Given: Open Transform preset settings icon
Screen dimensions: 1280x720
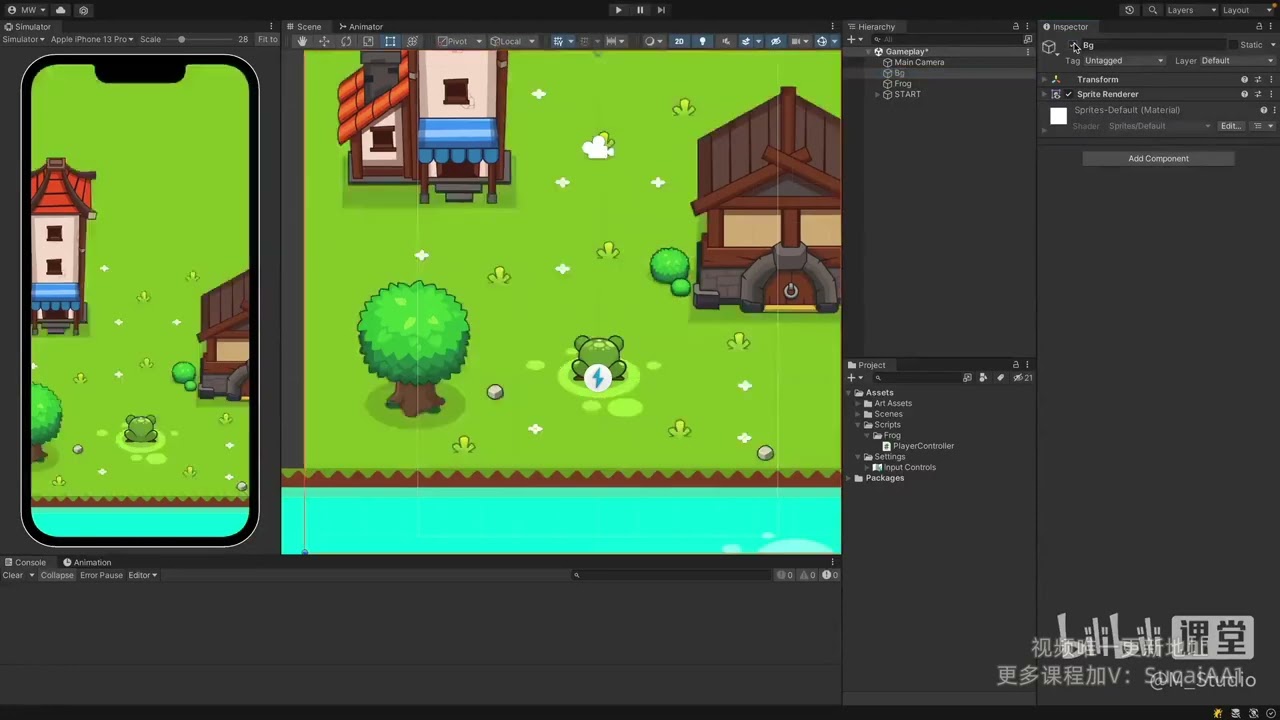Looking at the screenshot, I should 1258,79.
